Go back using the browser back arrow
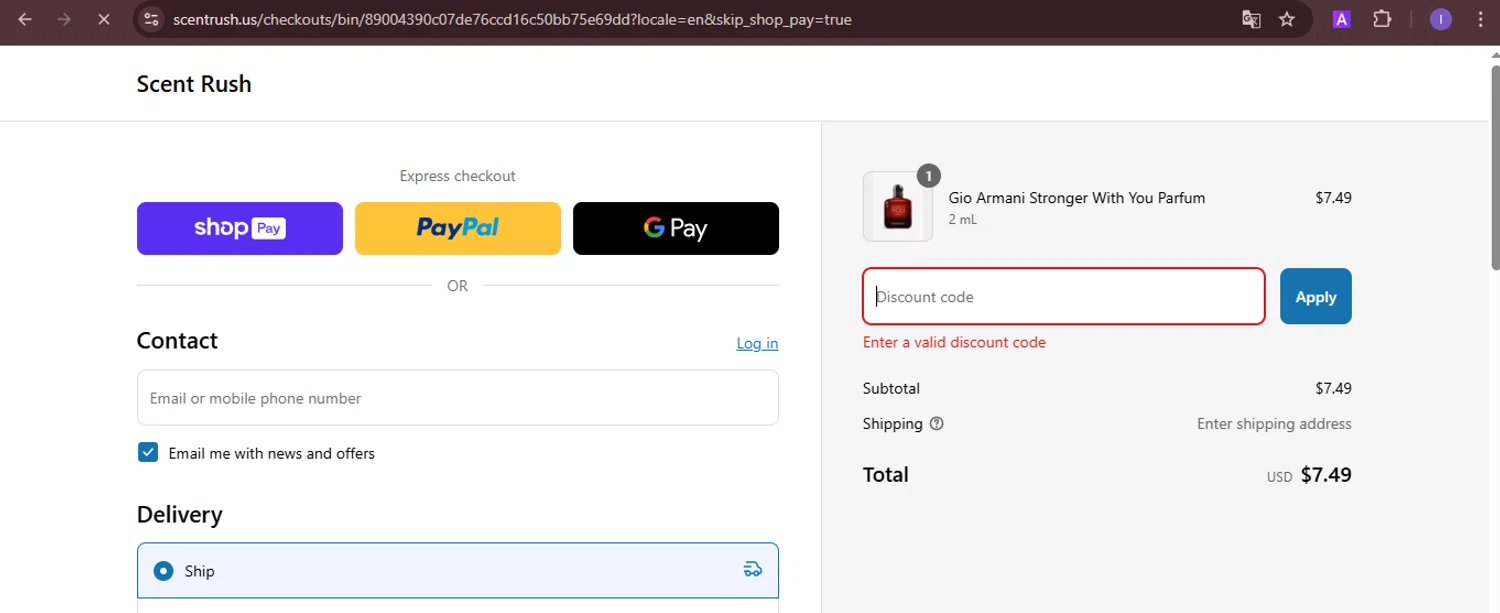This screenshot has width=1500, height=613. 25,19
